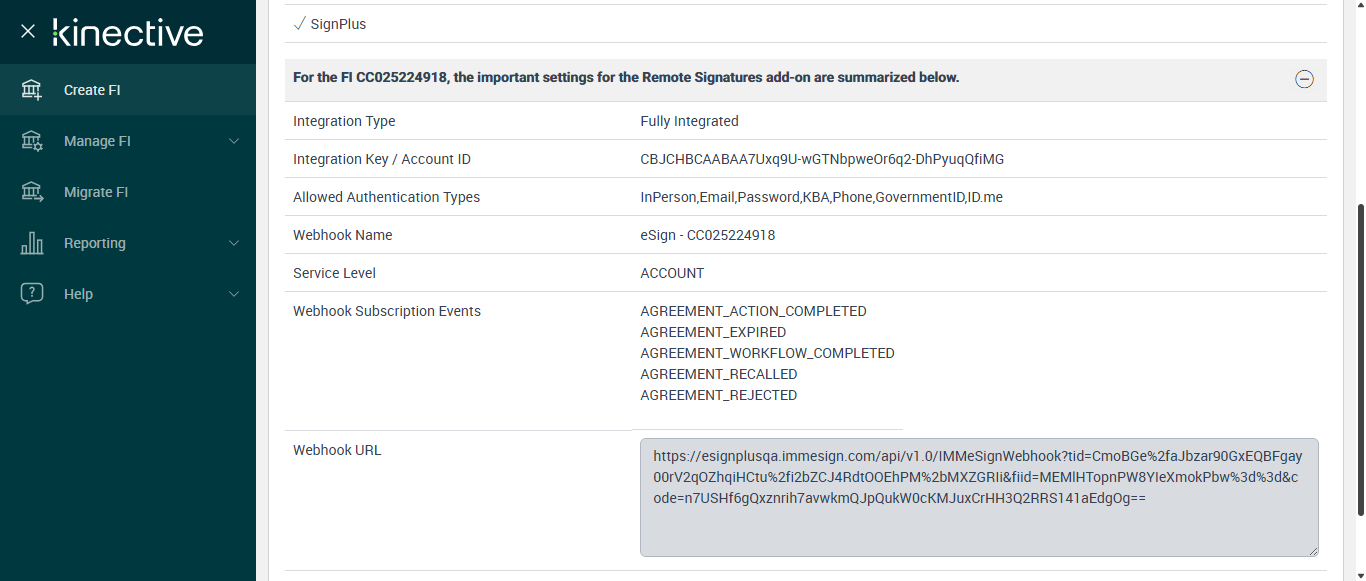1366x581 pixels.
Task: Expand the Help menu chevron
Action: click(234, 294)
